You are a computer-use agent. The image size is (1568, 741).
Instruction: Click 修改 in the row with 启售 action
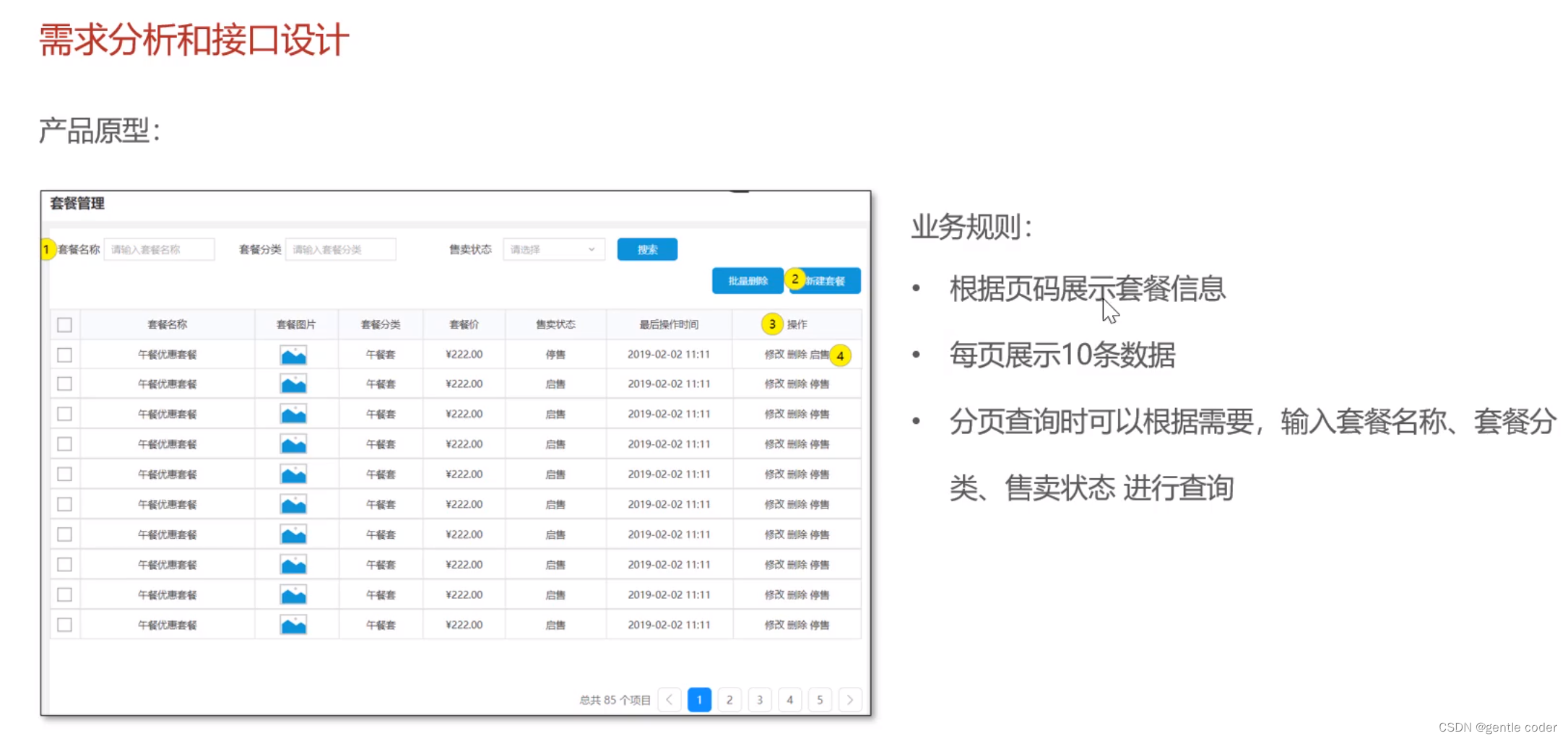coord(774,355)
